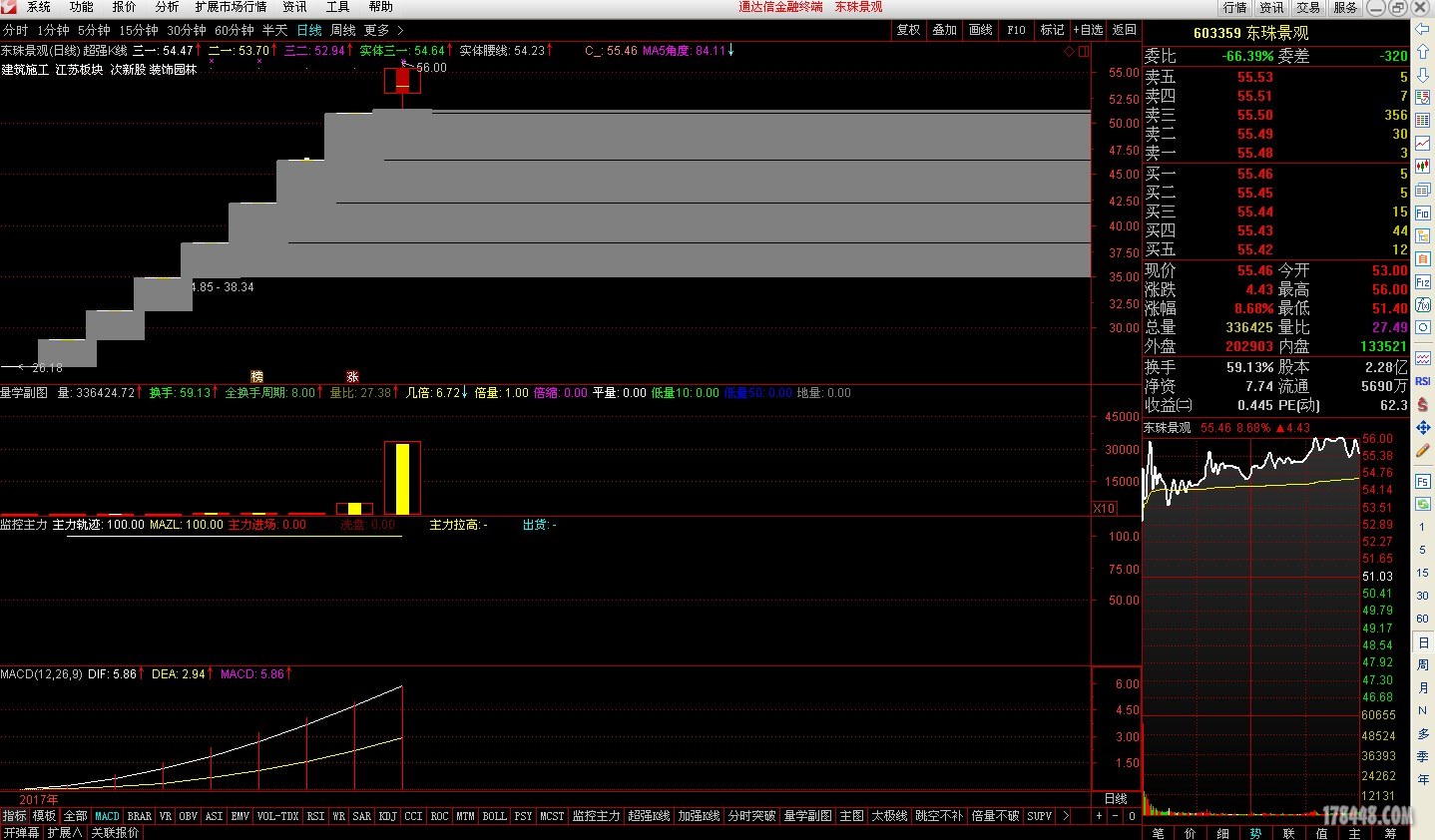Click the four-way move arrows icon

pos(1423,427)
